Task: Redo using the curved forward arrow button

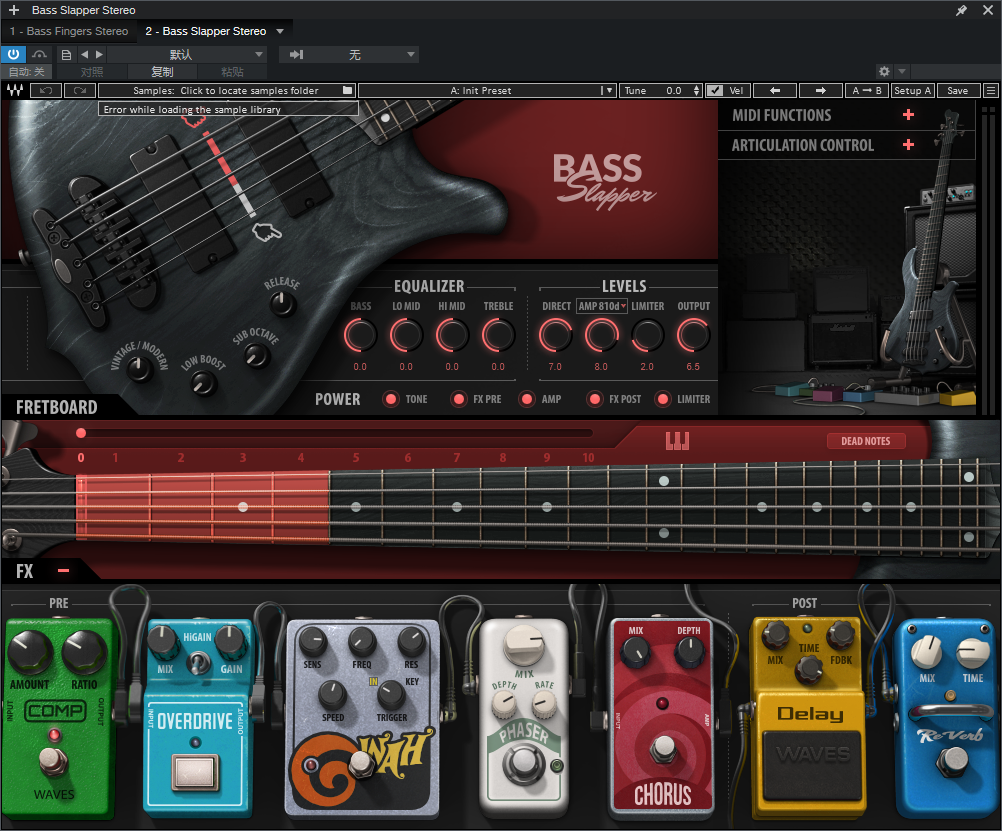Action: [x=80, y=90]
